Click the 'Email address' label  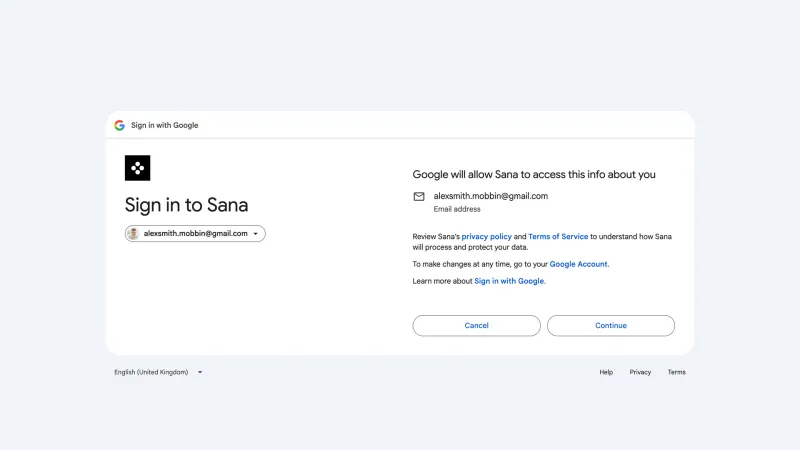[457, 209]
